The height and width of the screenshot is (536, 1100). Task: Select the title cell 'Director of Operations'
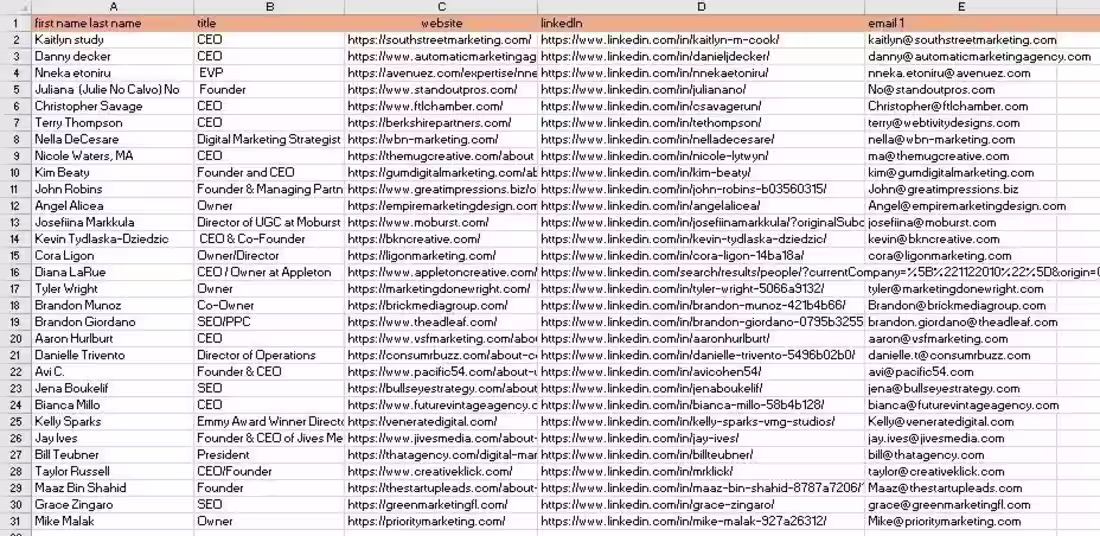click(269, 355)
